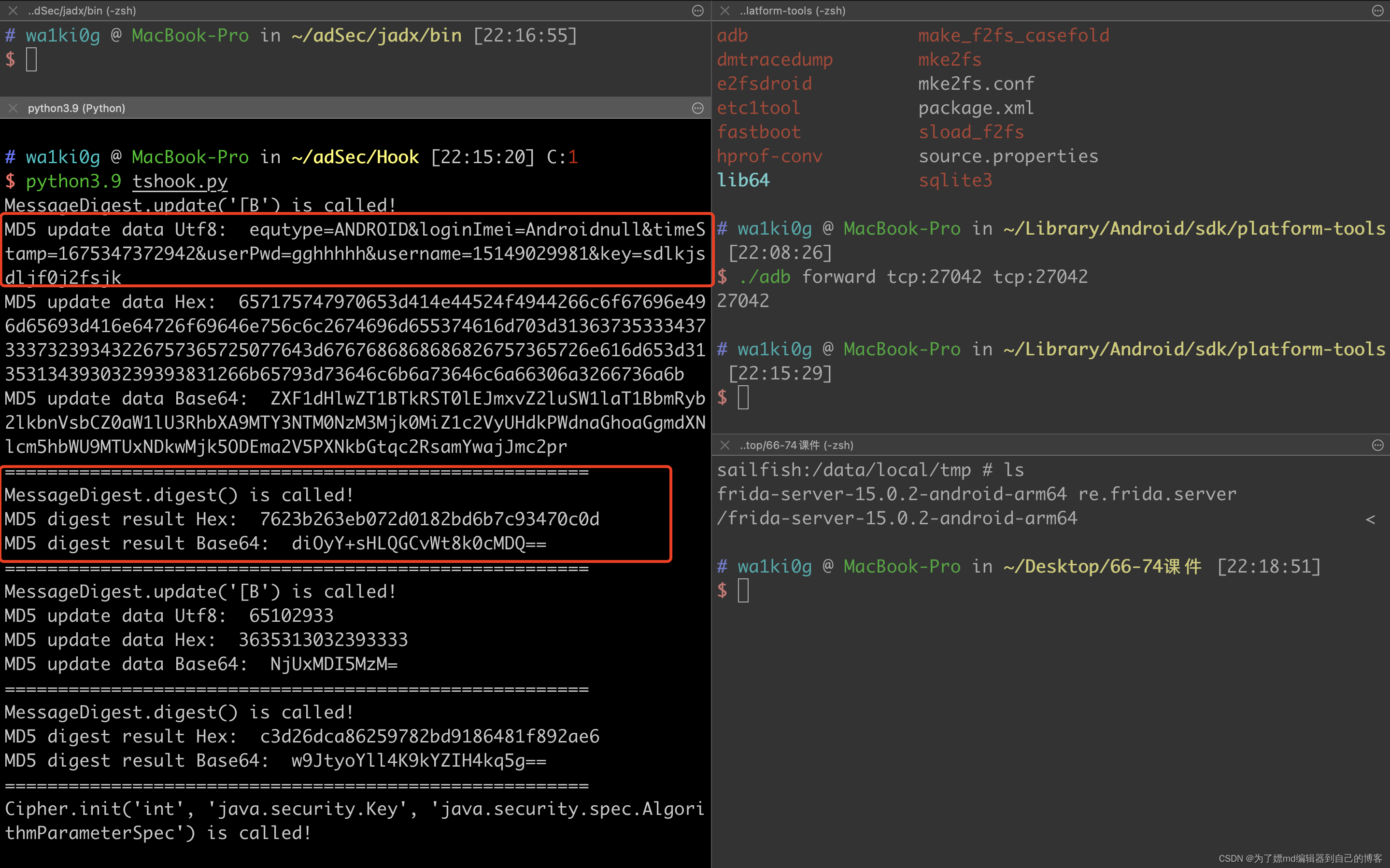Click hprof-conv in file listing
This screenshot has height=868, width=1390.
769,156
